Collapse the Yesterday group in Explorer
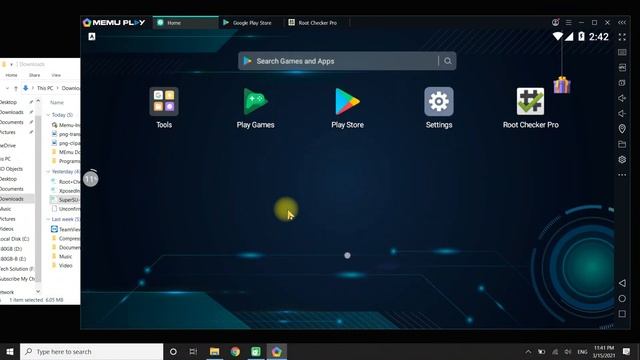Image resolution: width=640 pixels, height=360 pixels. click(48, 171)
